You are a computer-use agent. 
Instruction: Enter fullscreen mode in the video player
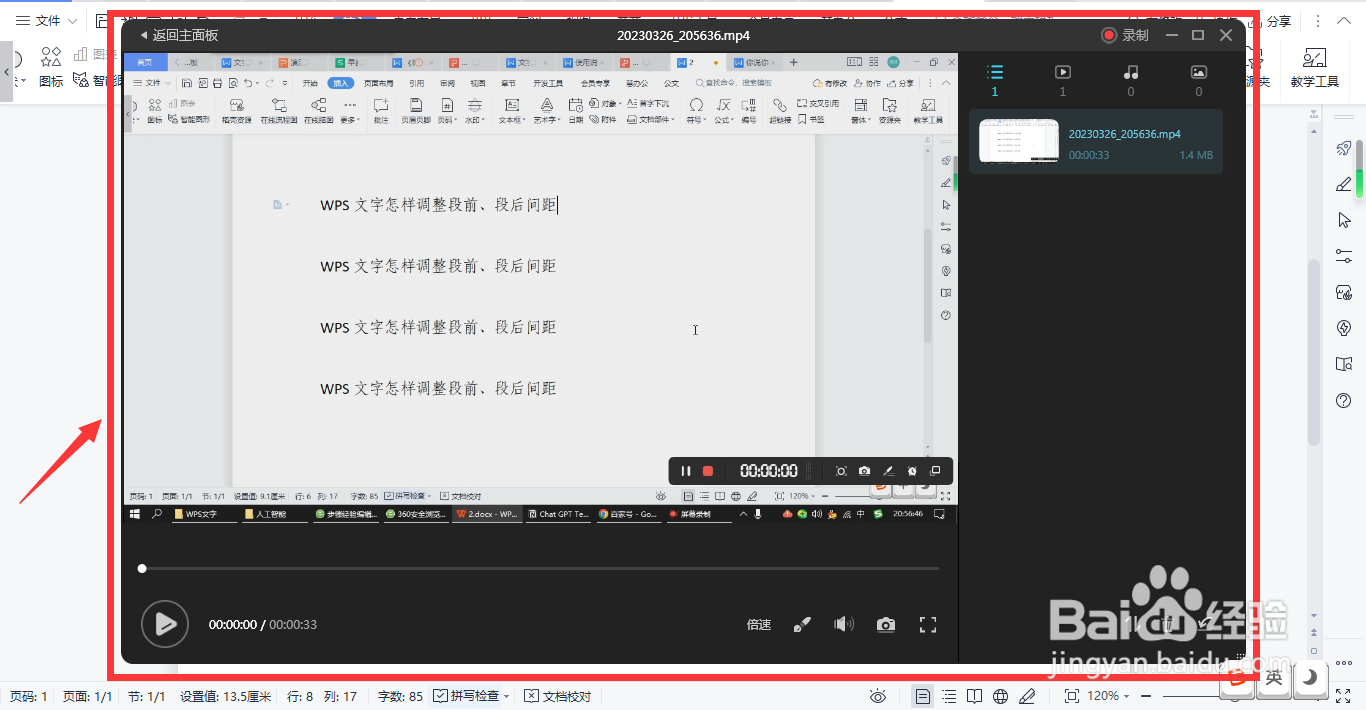click(x=928, y=625)
